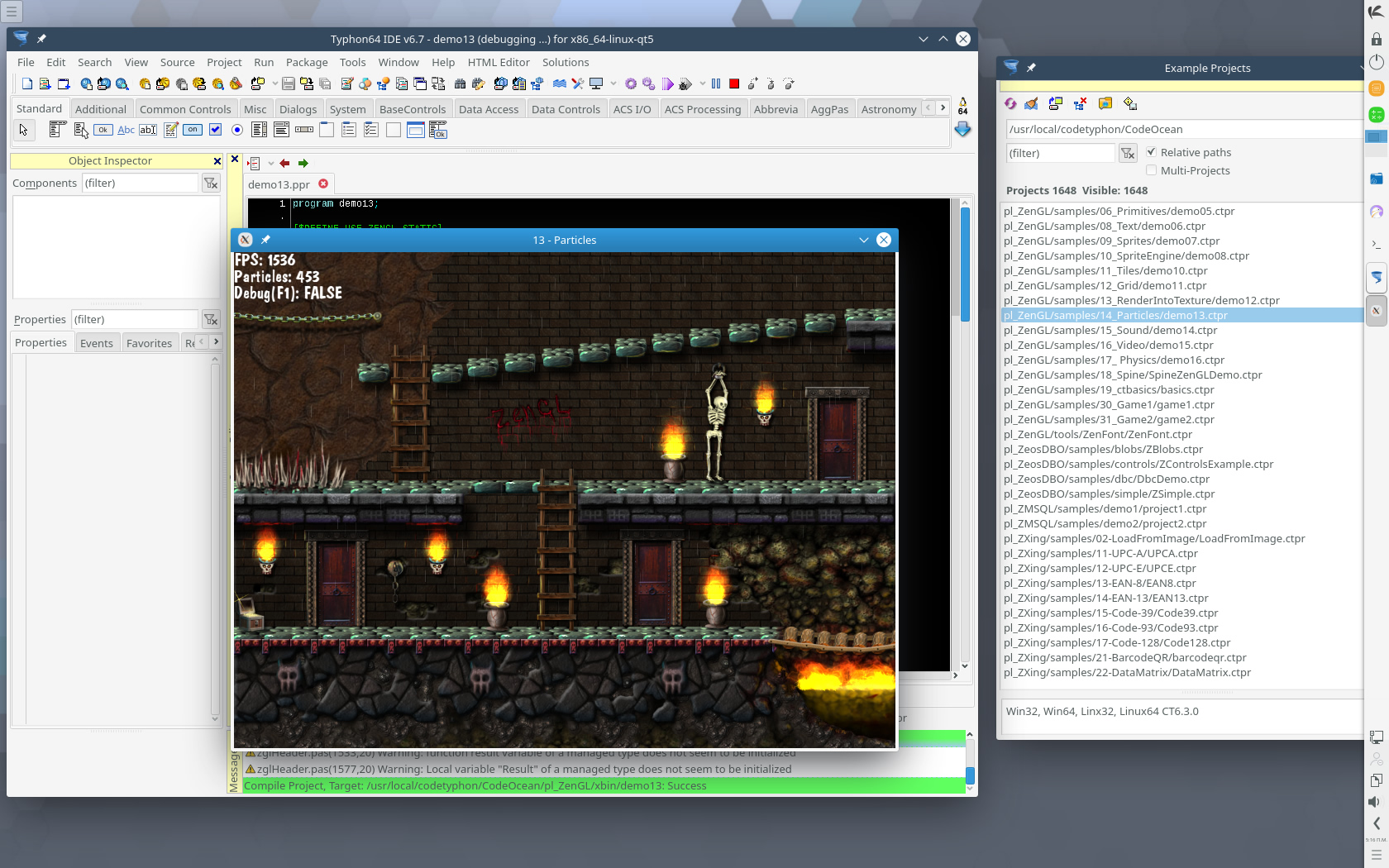Screen dimensions: 1389x868
Task: Expand the jump history dropdown in source editor
Action: pos(270,164)
